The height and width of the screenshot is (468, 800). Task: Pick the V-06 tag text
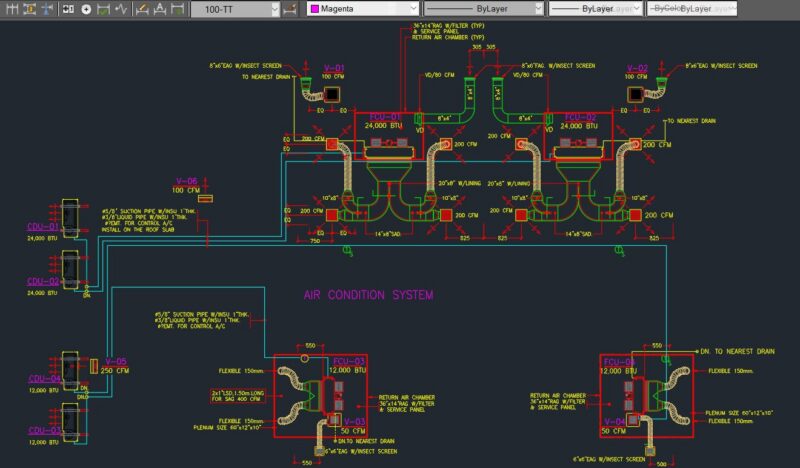187,181
